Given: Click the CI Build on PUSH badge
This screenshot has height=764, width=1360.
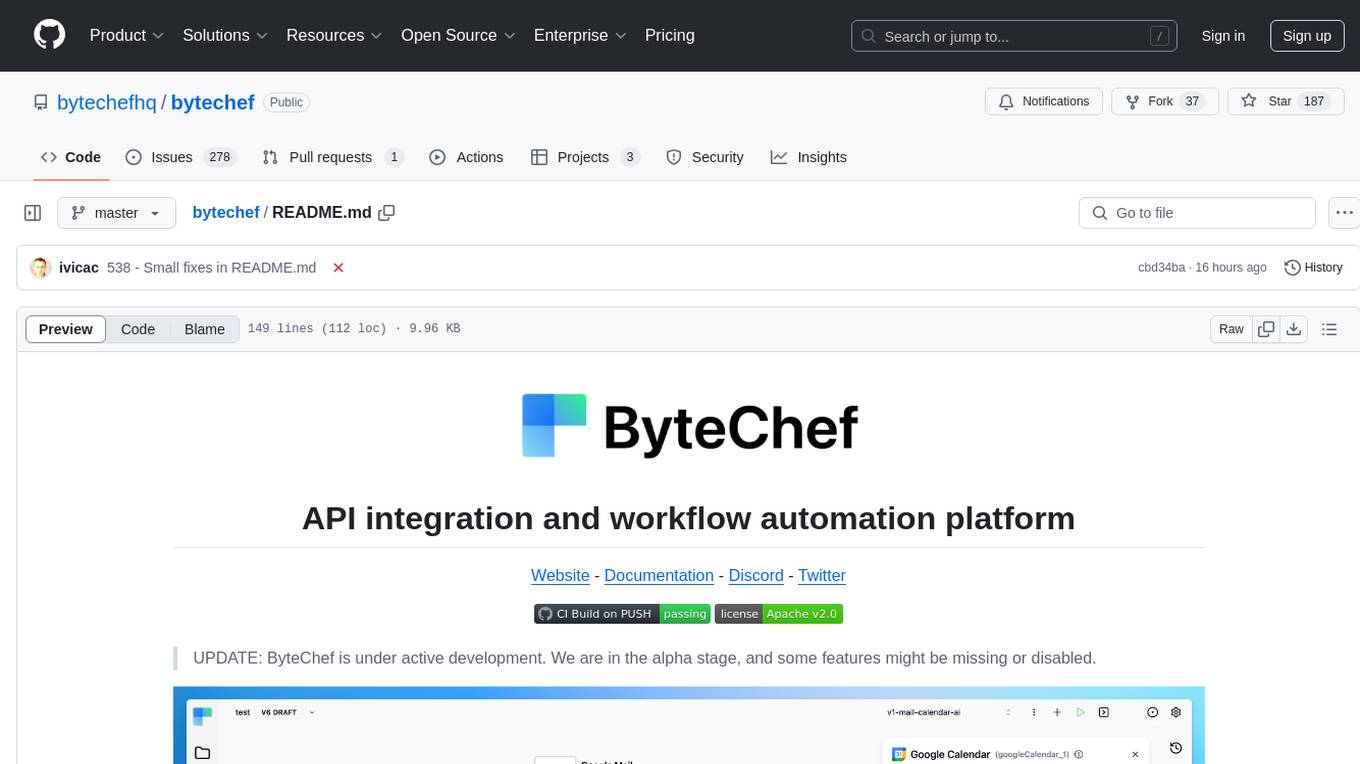Looking at the screenshot, I should coord(622,614).
